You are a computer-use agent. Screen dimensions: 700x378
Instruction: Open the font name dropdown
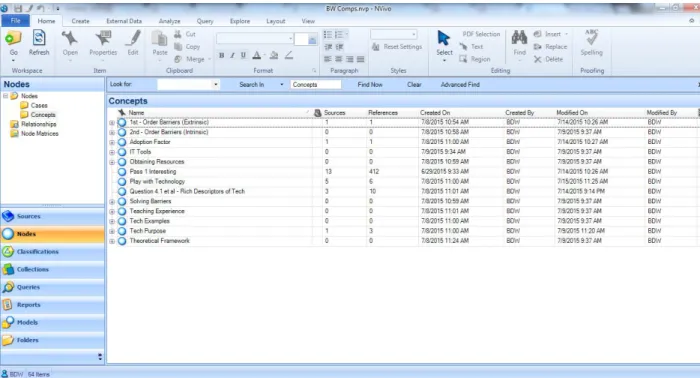click(x=290, y=39)
